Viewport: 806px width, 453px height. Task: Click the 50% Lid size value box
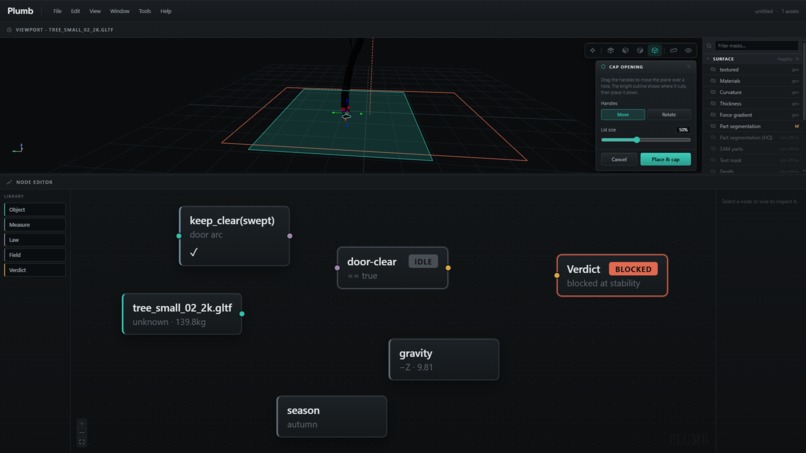[x=683, y=130]
